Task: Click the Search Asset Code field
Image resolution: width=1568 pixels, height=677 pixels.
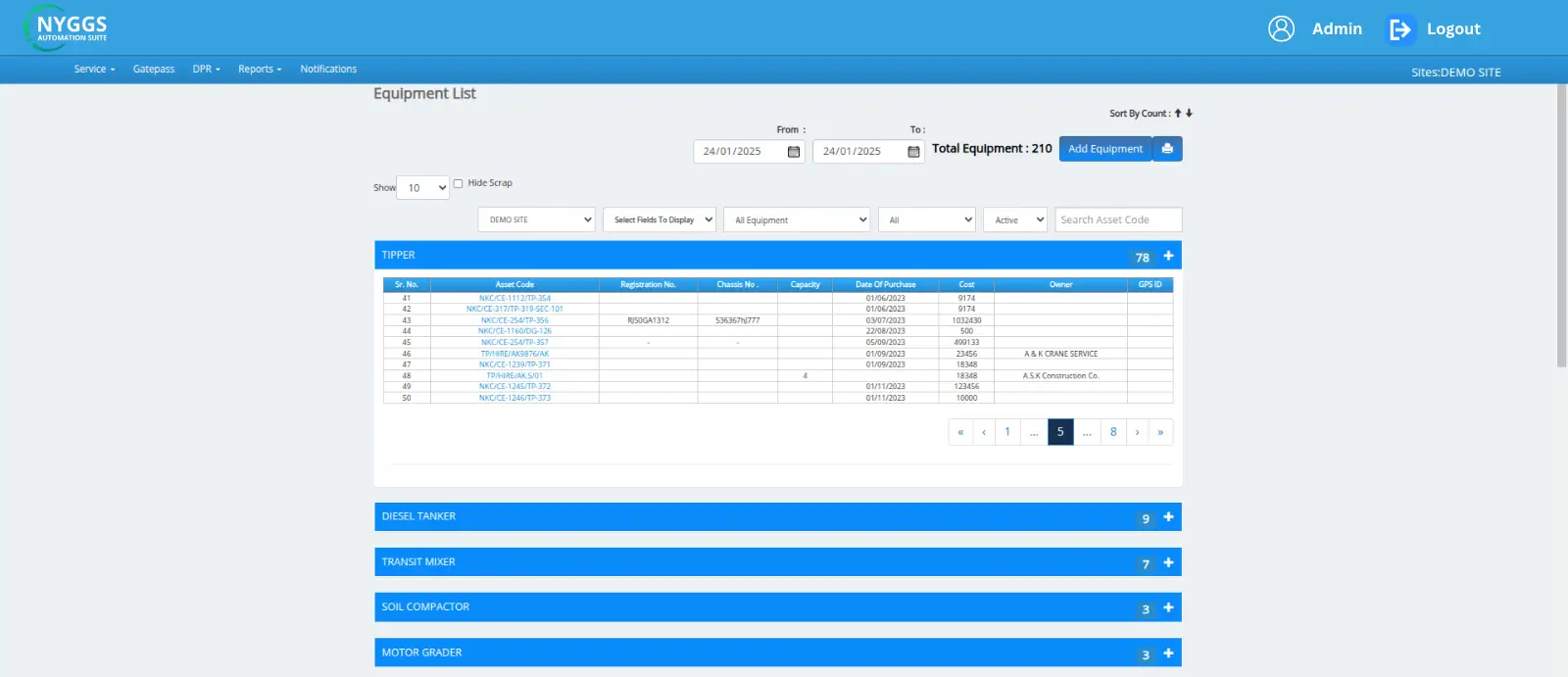Action: (1118, 219)
